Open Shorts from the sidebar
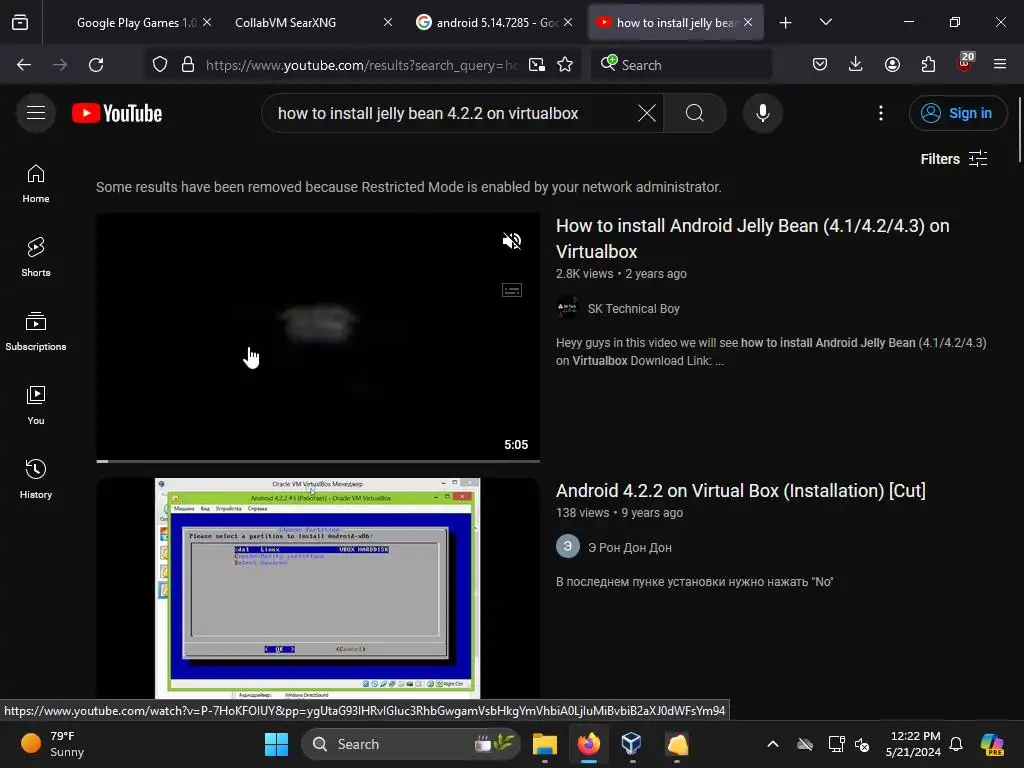The width and height of the screenshot is (1024, 768). coord(36,257)
